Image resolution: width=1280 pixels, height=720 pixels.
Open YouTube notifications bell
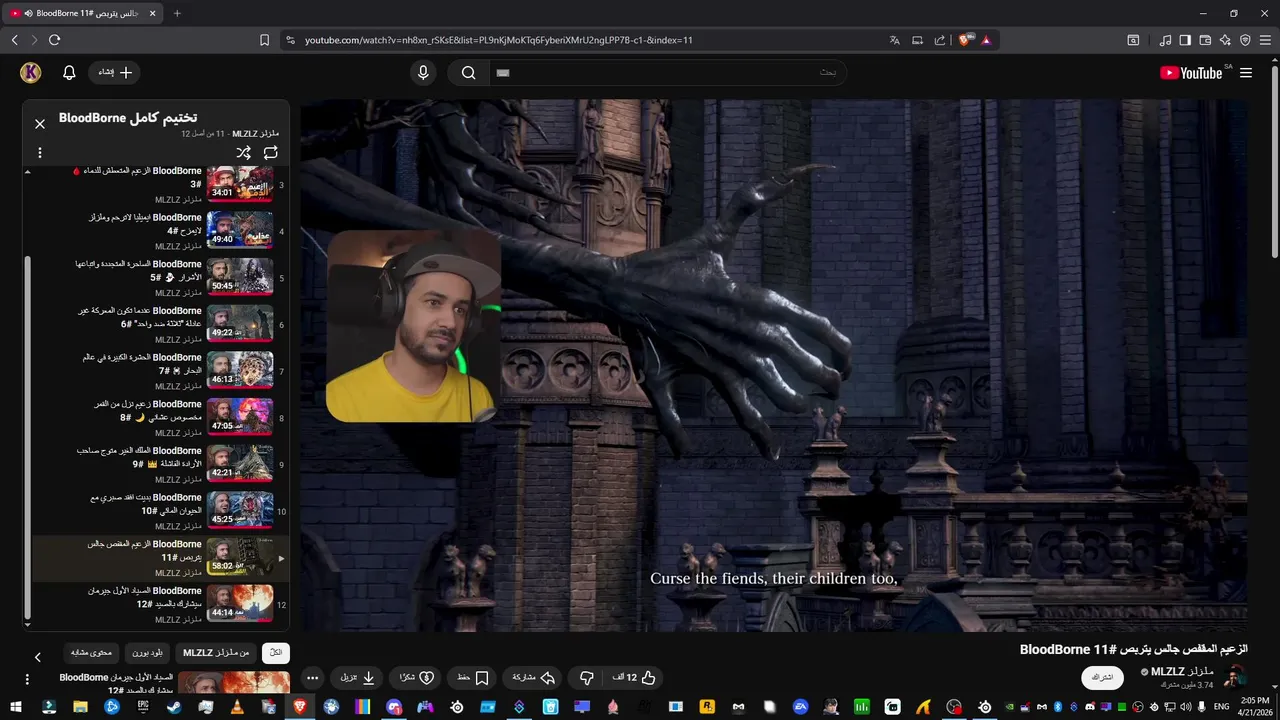(69, 73)
